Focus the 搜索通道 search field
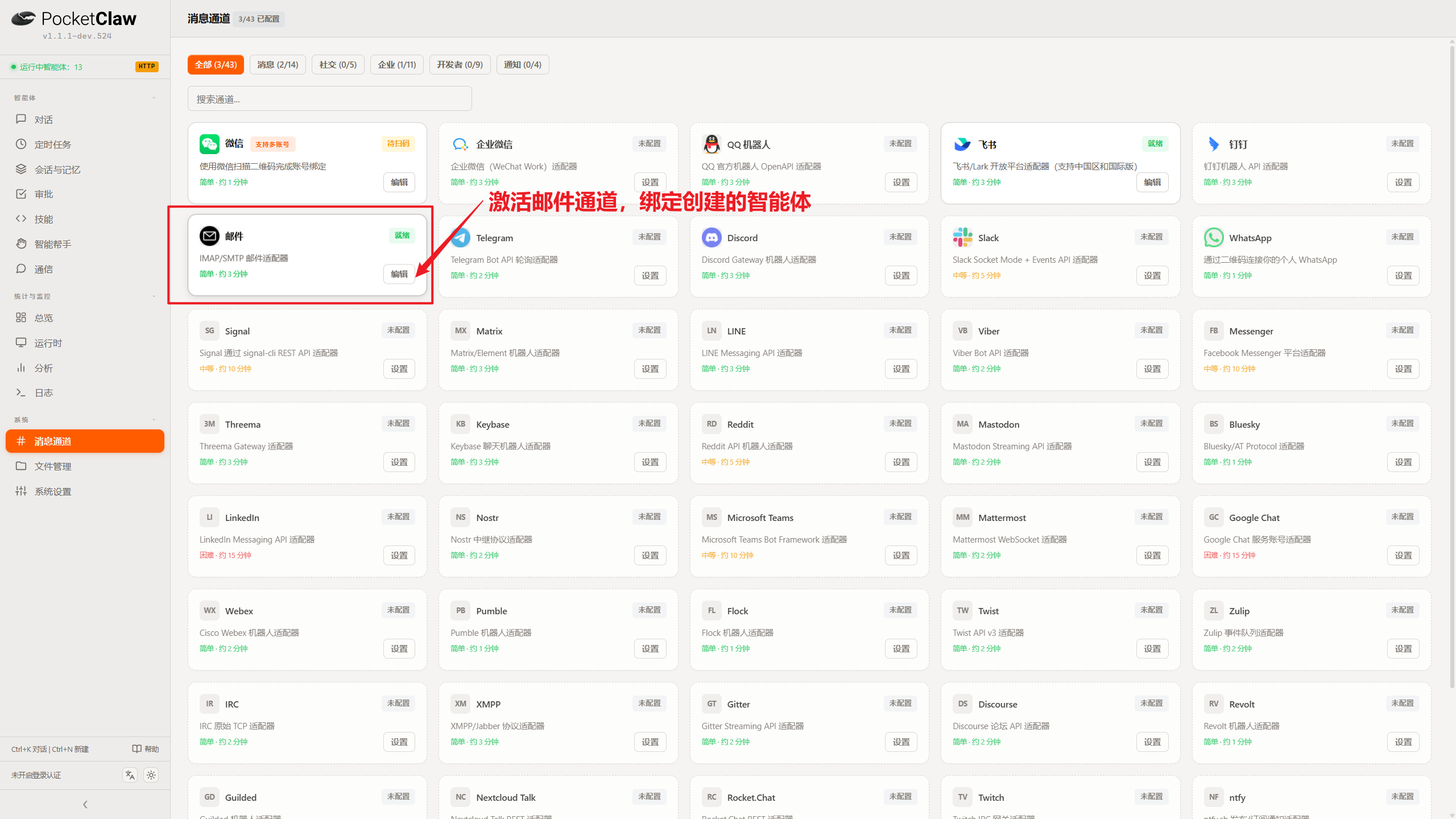Viewport: 1456px width, 819px height. point(330,99)
